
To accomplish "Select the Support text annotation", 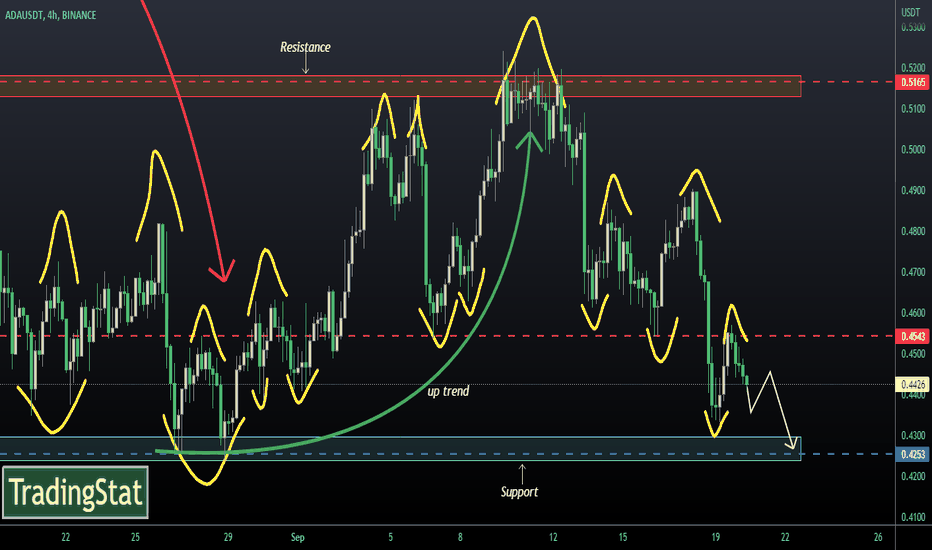I will 519,492.
